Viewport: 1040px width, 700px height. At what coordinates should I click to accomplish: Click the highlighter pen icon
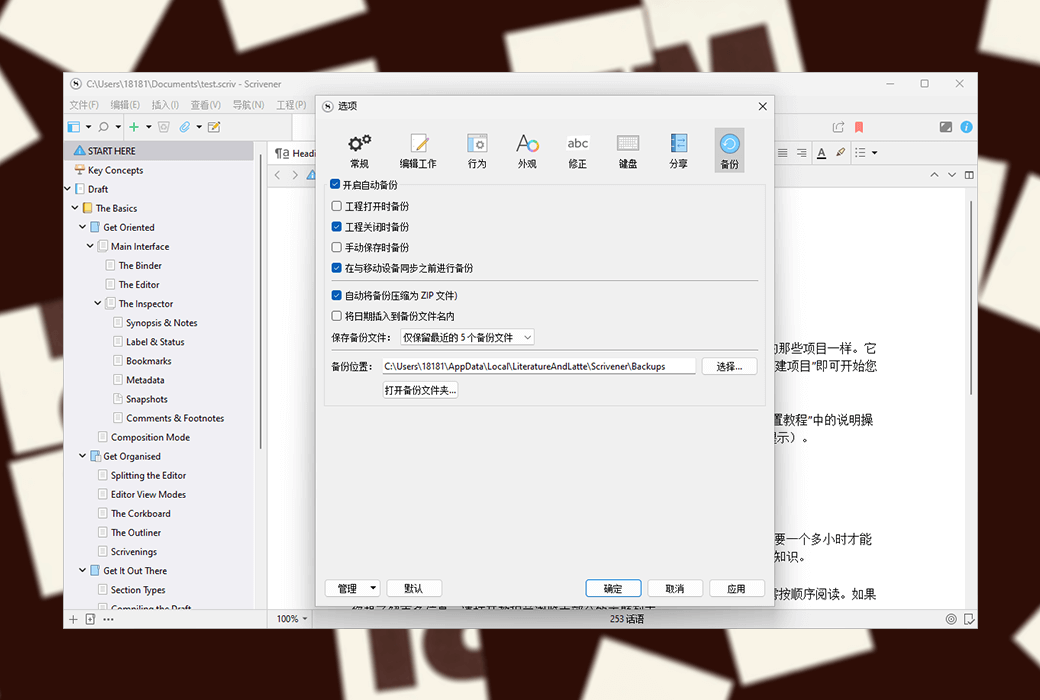(840, 153)
